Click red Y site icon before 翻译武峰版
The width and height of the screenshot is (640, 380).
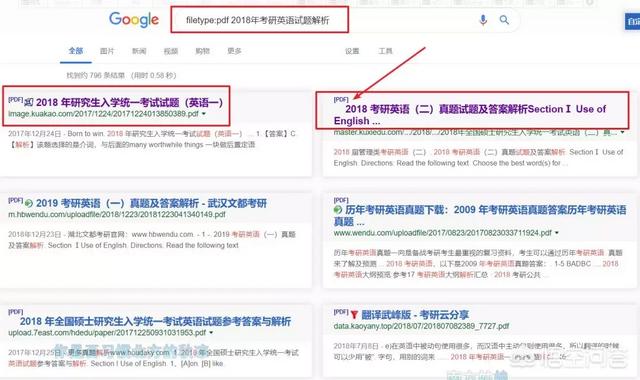click(x=354, y=315)
